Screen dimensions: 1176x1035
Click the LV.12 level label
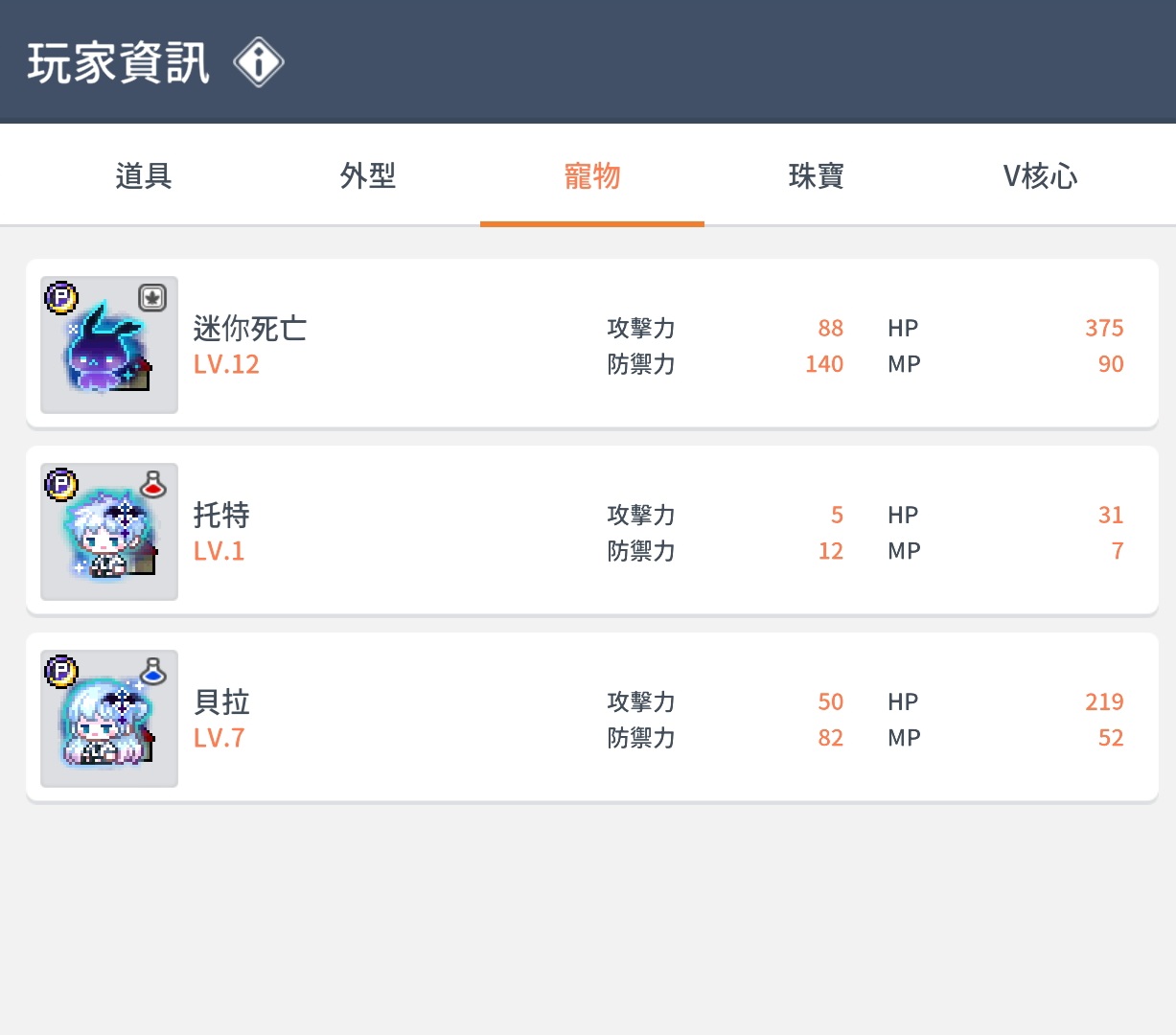click(226, 364)
